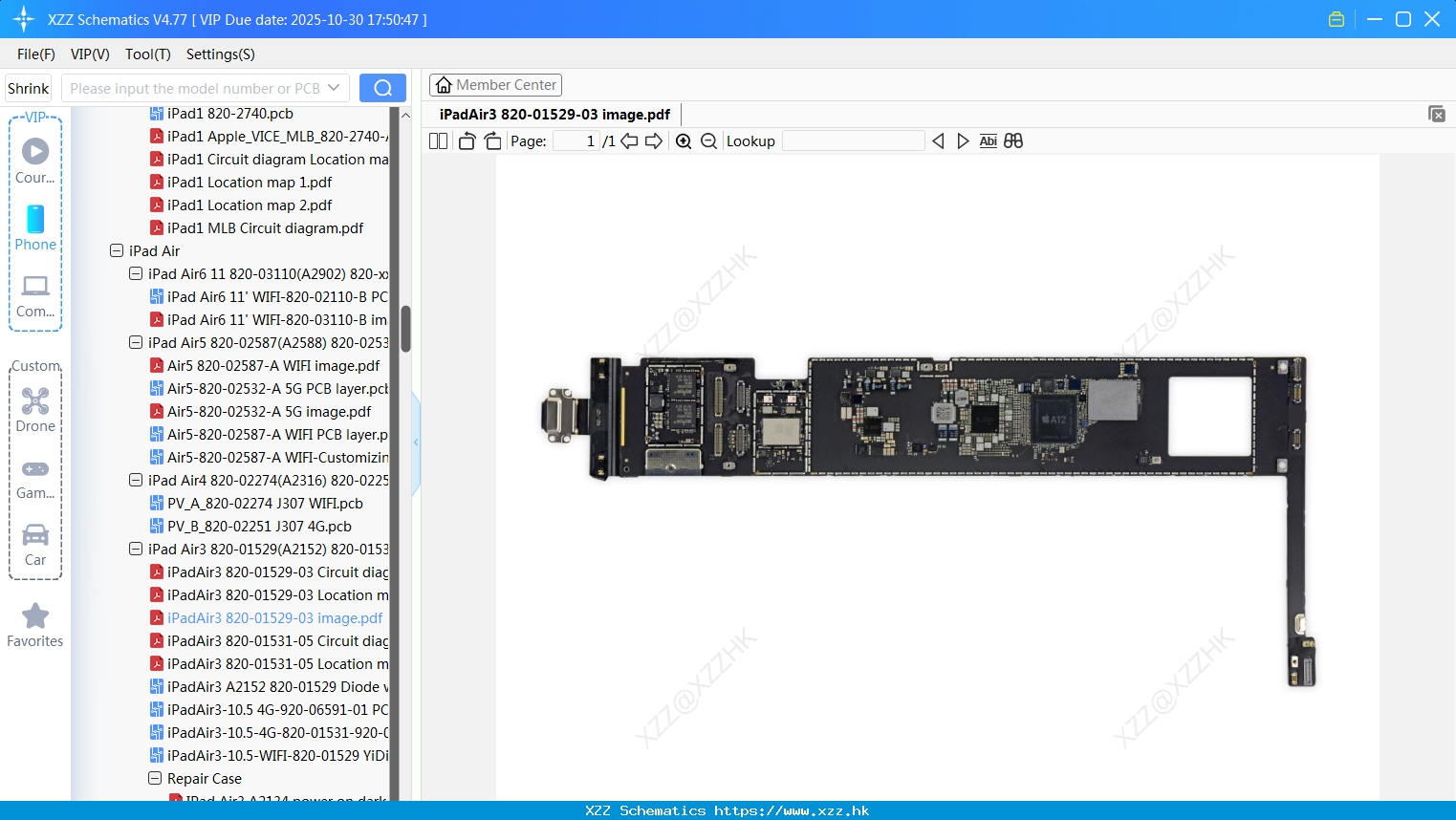Click the XZZ Schematics logo icon

tap(24, 19)
